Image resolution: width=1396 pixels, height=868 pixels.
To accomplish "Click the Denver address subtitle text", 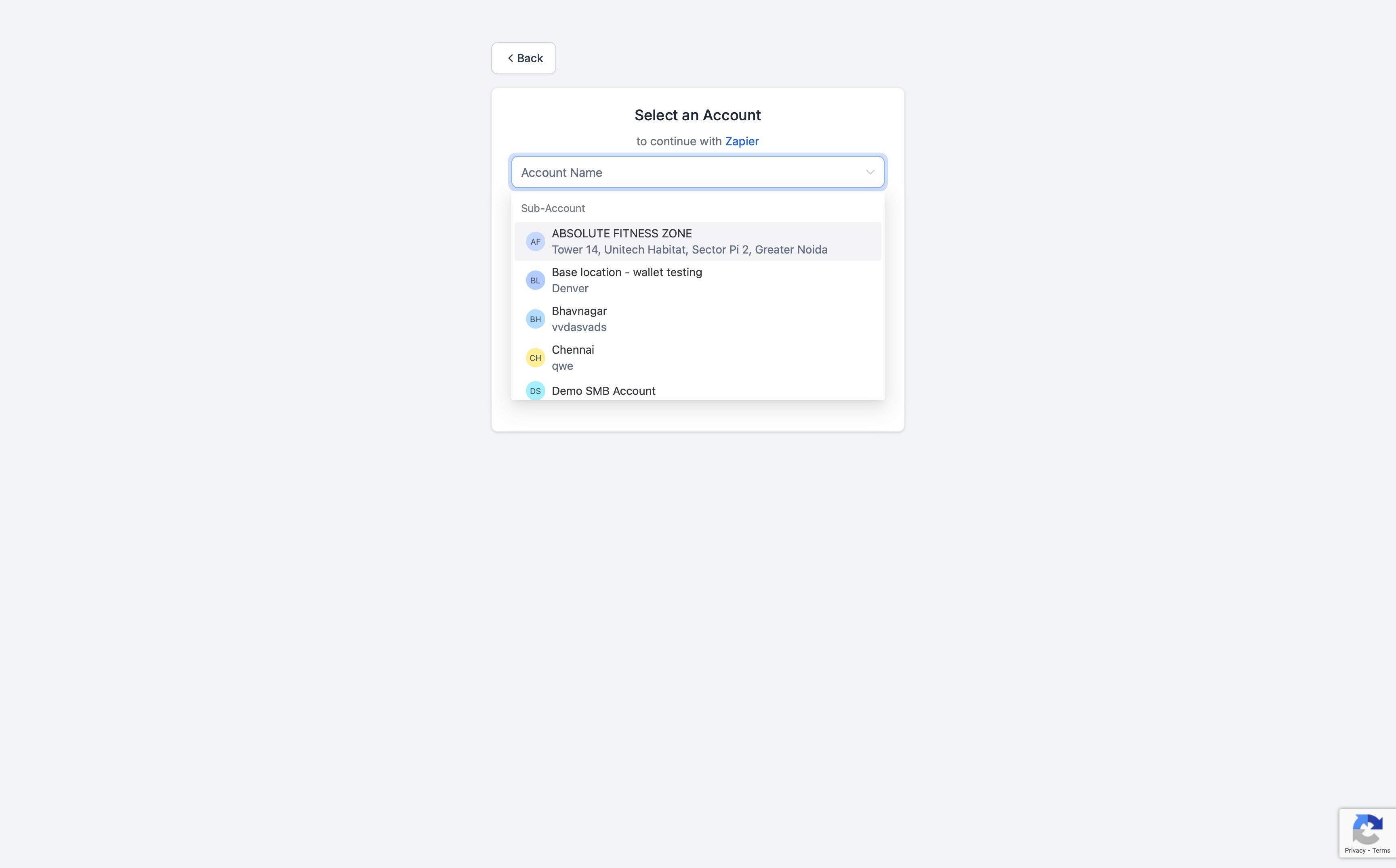I will point(570,288).
